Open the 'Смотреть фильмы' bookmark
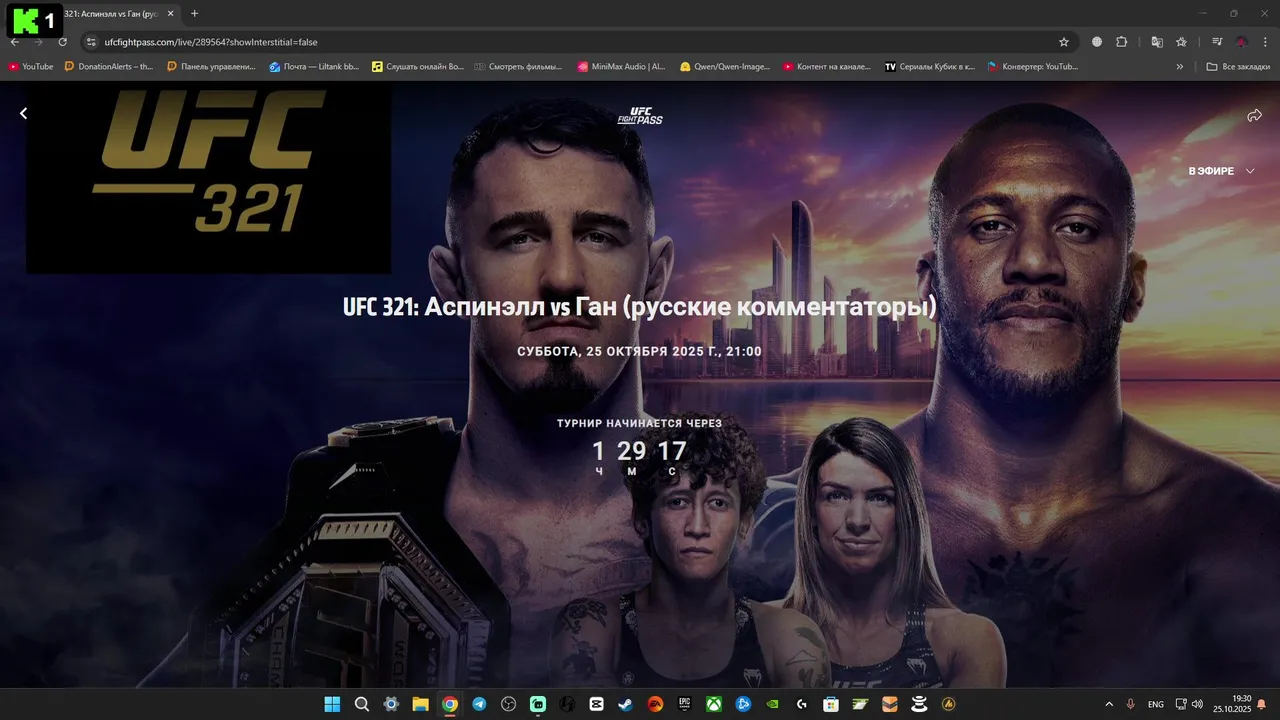The height and width of the screenshot is (720, 1280). click(x=520, y=67)
